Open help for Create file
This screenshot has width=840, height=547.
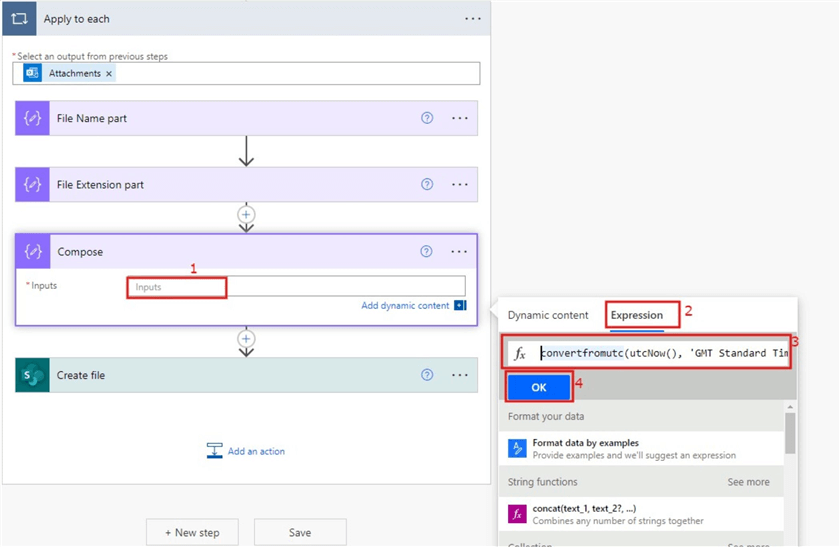[x=427, y=375]
